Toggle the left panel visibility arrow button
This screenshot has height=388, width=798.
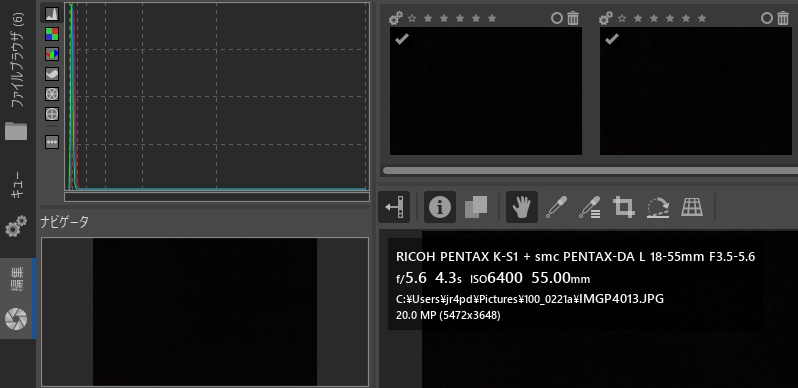click(394, 207)
